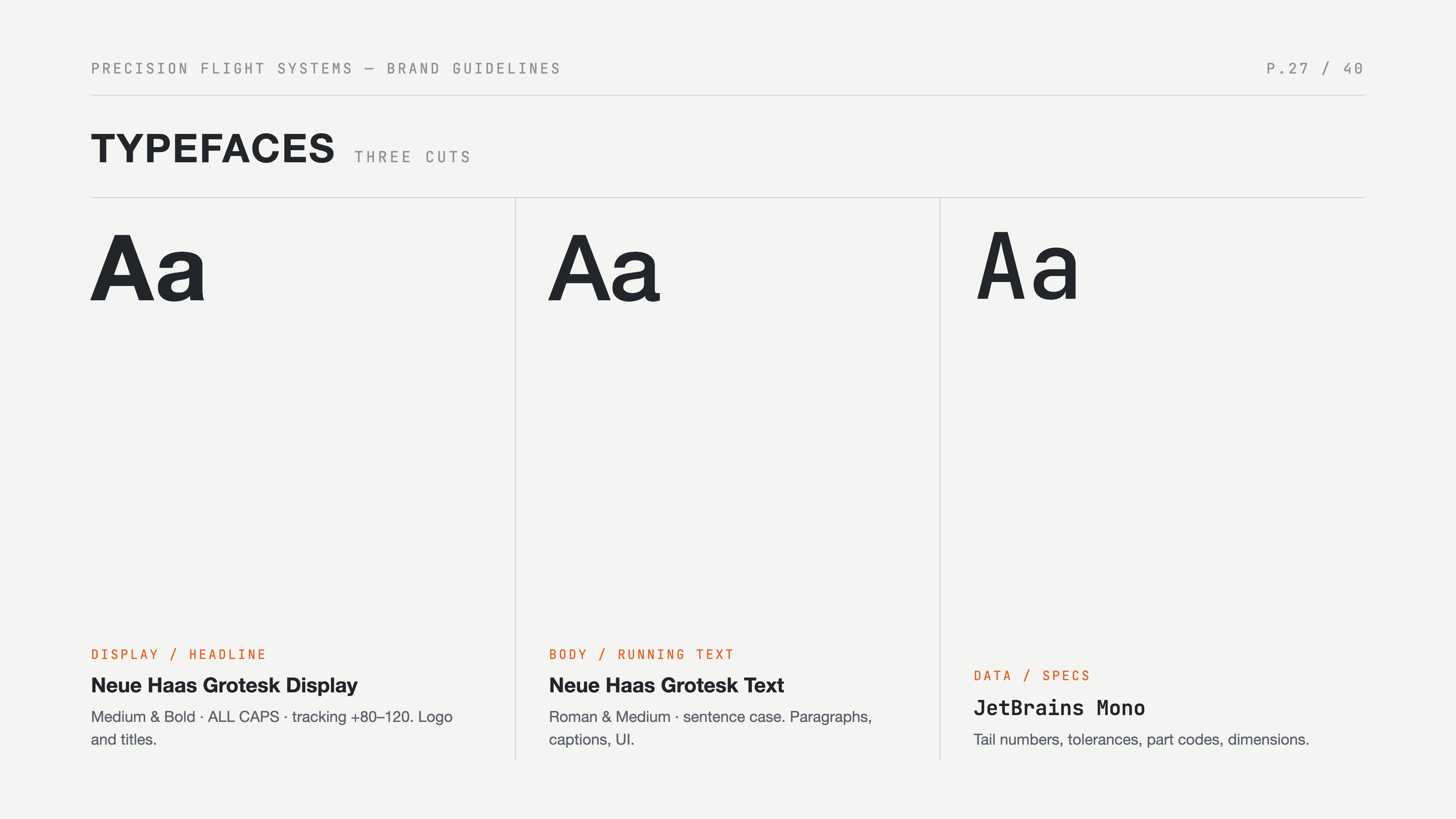Select the "BODY / RUNNING TEXT" label

pos(641,654)
